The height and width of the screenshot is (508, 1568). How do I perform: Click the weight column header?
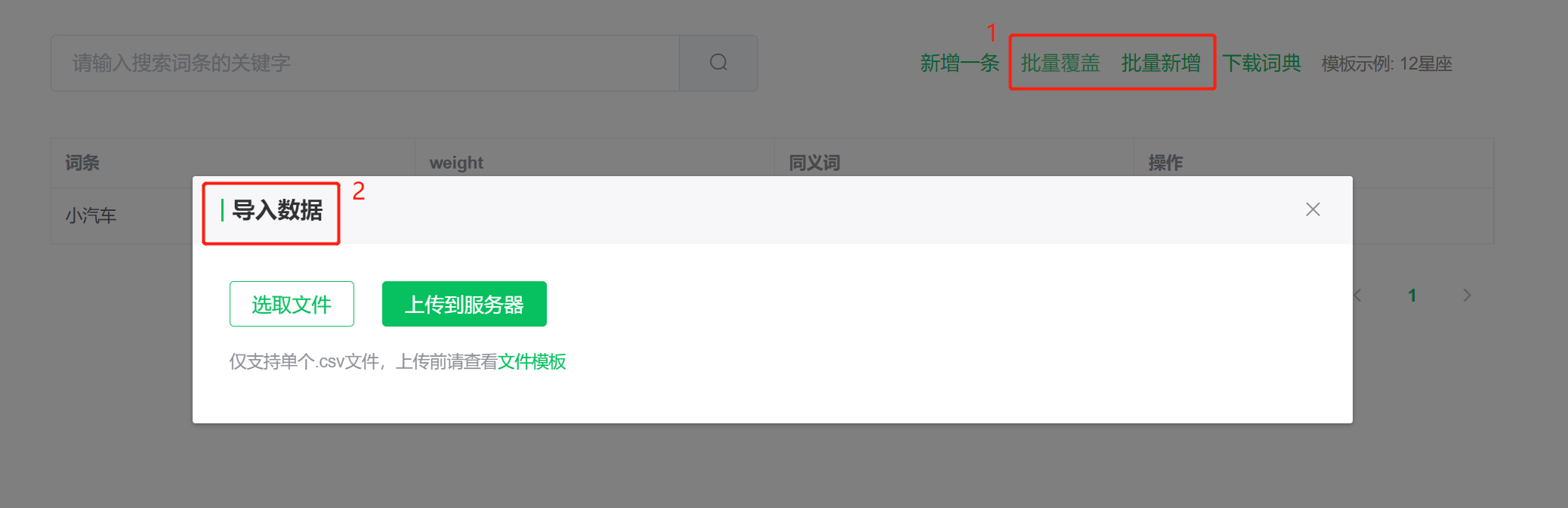(456, 163)
